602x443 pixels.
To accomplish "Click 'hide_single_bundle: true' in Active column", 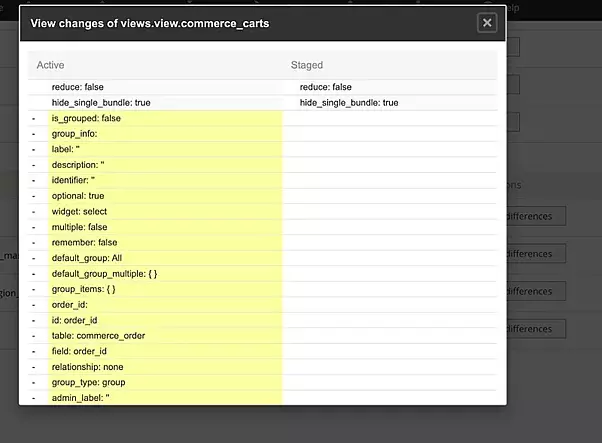I will click(101, 102).
